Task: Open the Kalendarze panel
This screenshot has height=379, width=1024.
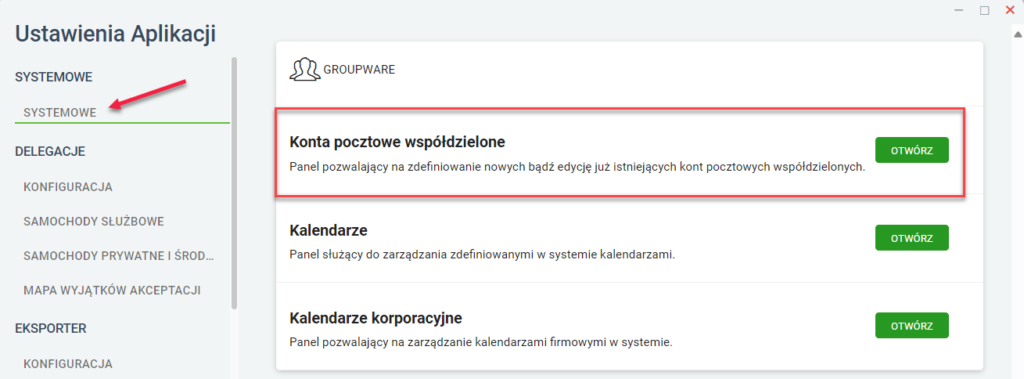Action: click(912, 238)
